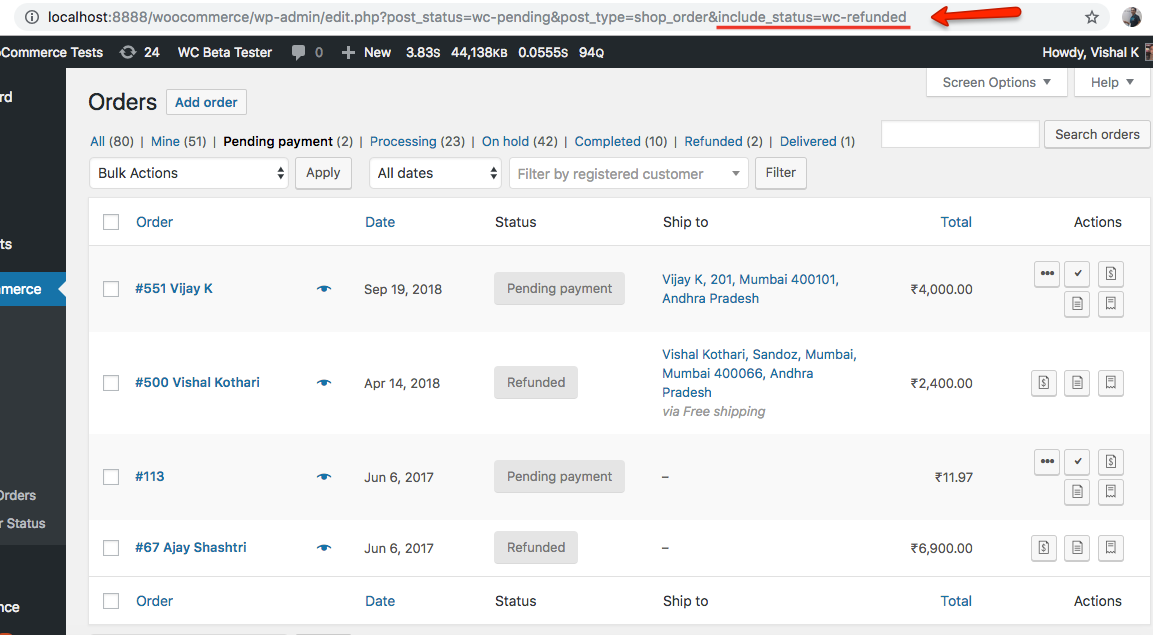The height and width of the screenshot is (635, 1153).
Task: Click the lined document icon for order #500
Action: tap(1077, 382)
